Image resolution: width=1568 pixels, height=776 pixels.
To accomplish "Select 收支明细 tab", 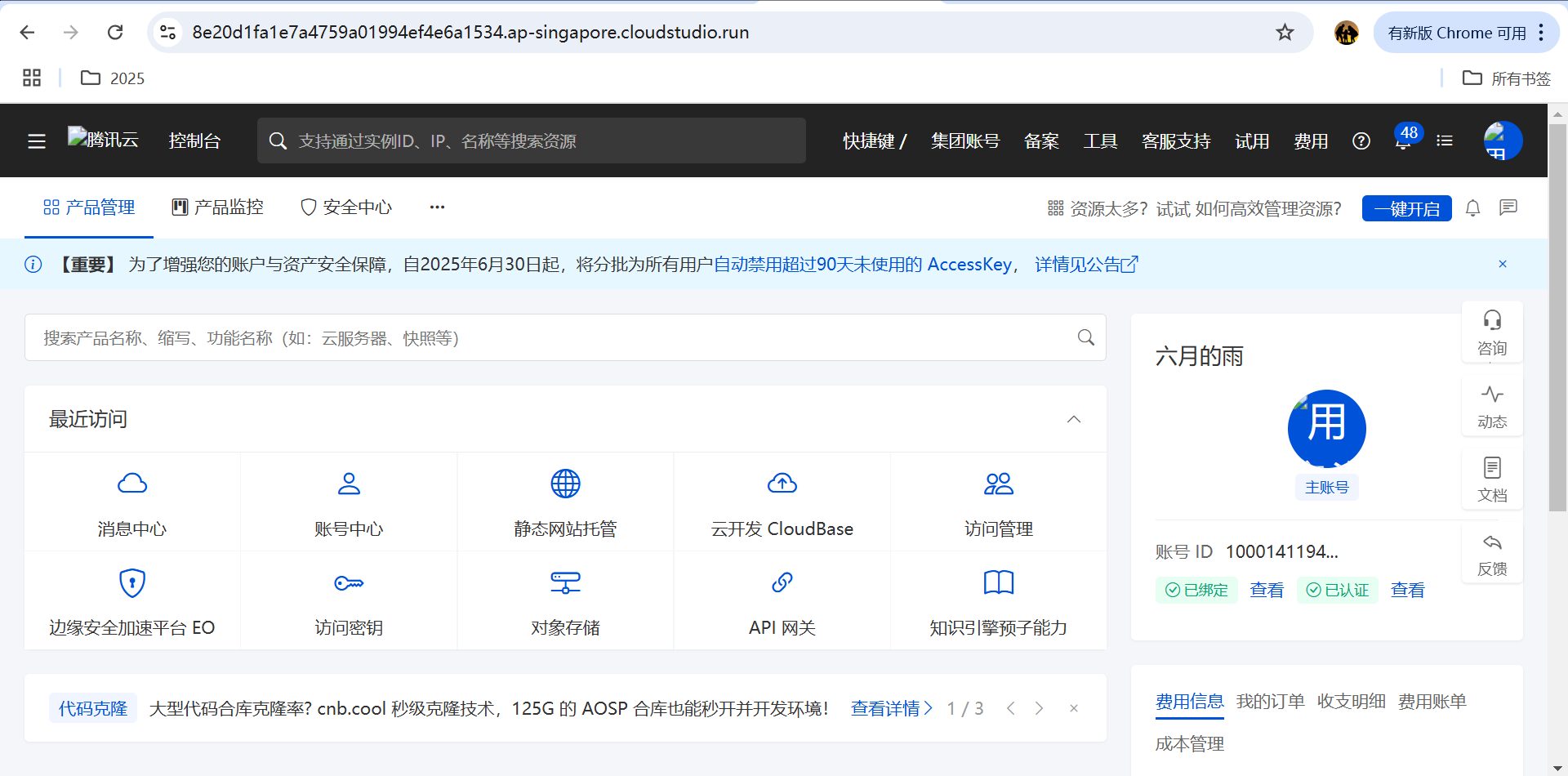I will (x=1351, y=701).
